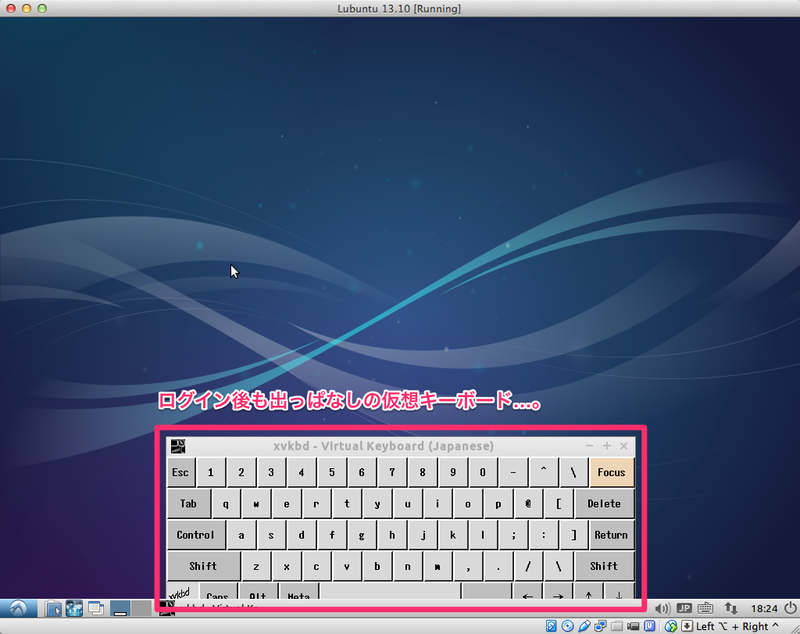Click the up arrow key
Image resolution: width=800 pixels, height=634 pixels.
coord(588,593)
